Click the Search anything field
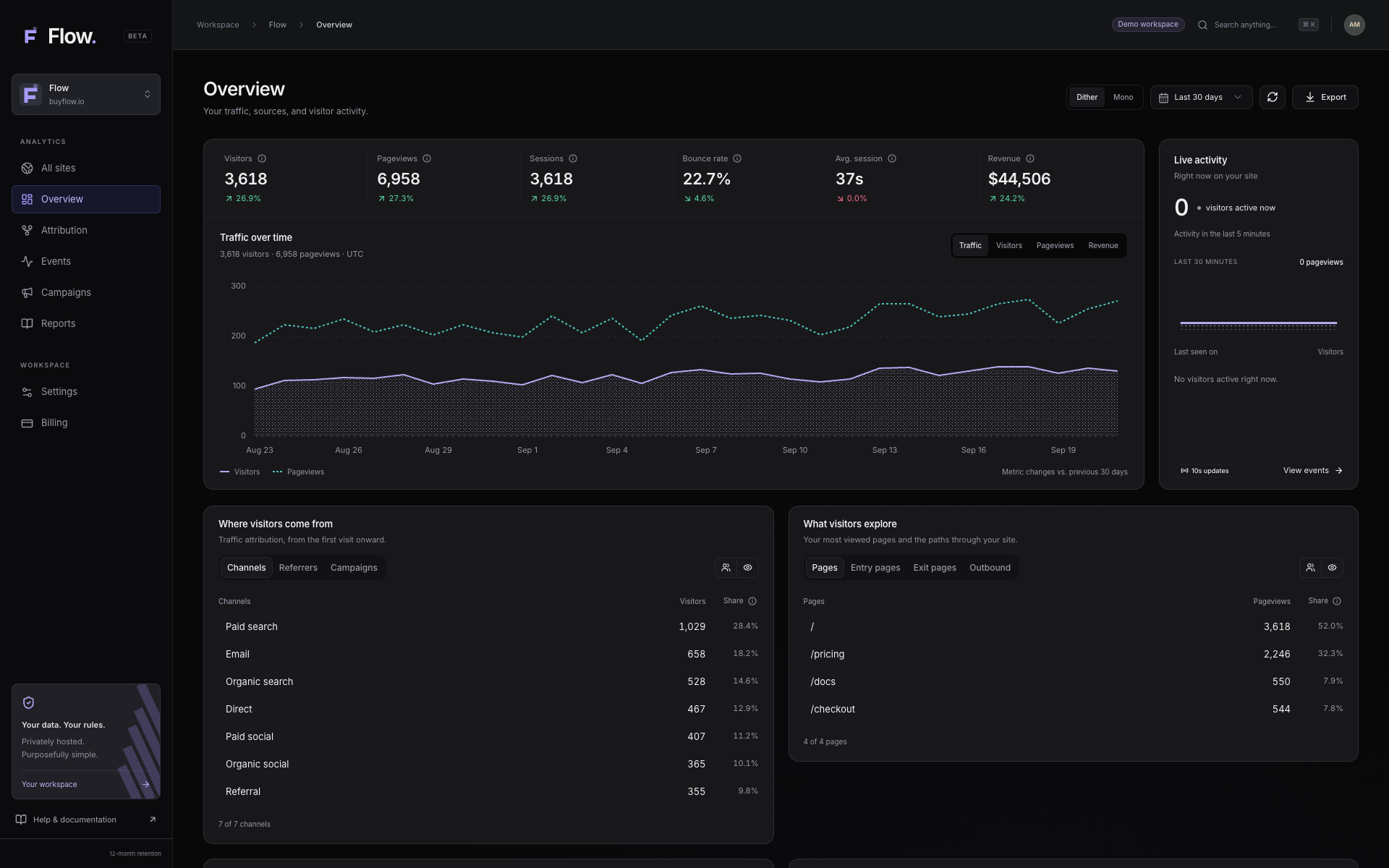 pyautogui.click(x=1258, y=25)
